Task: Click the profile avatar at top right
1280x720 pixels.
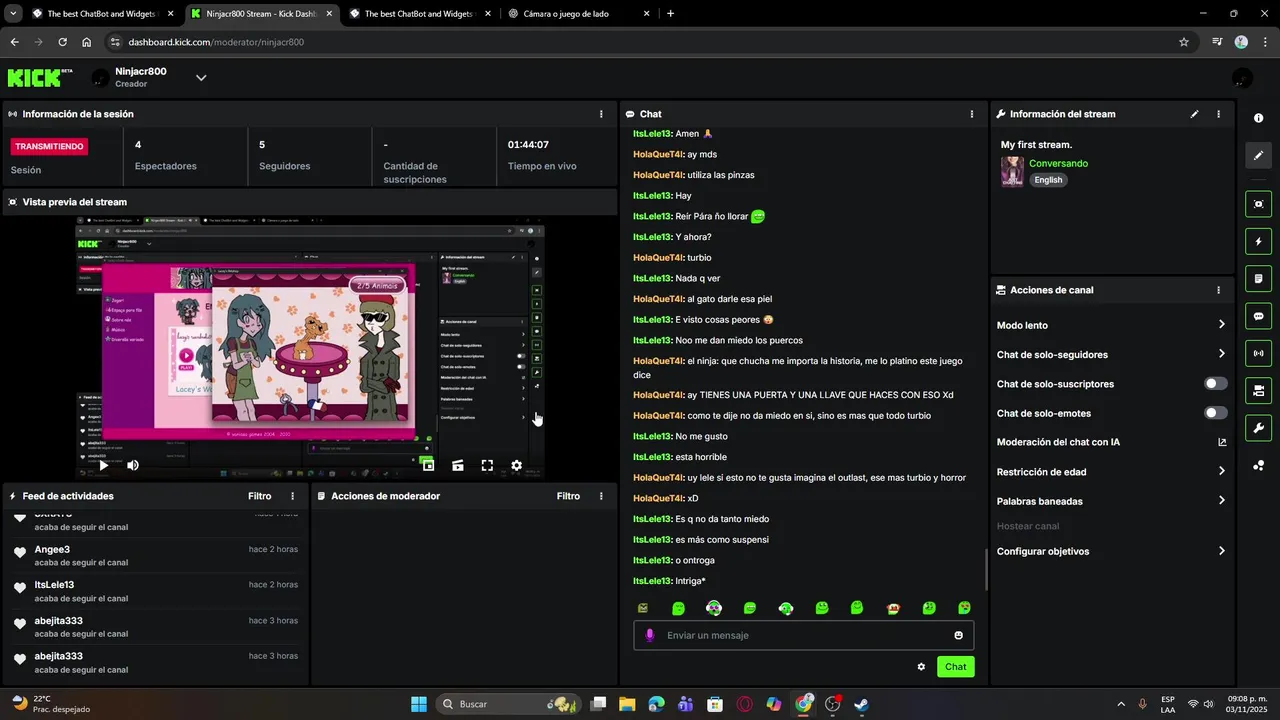Action: (1242, 78)
